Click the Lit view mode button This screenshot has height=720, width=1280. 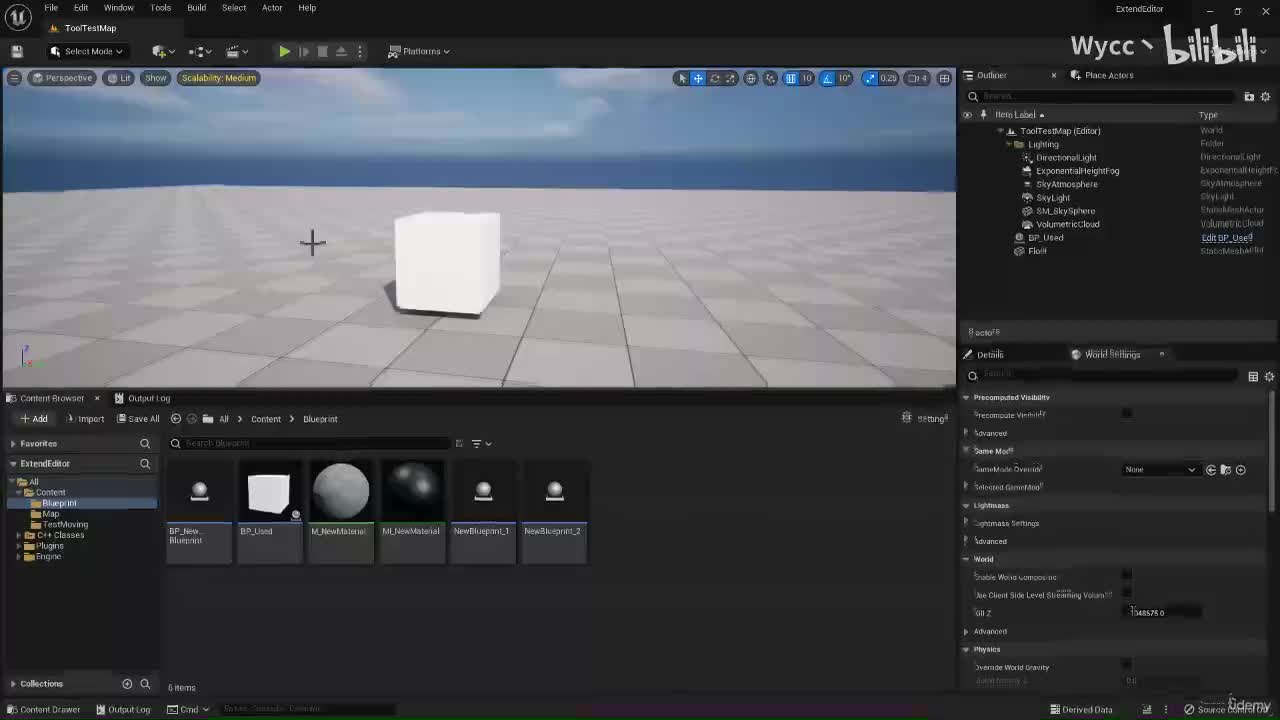(120, 78)
